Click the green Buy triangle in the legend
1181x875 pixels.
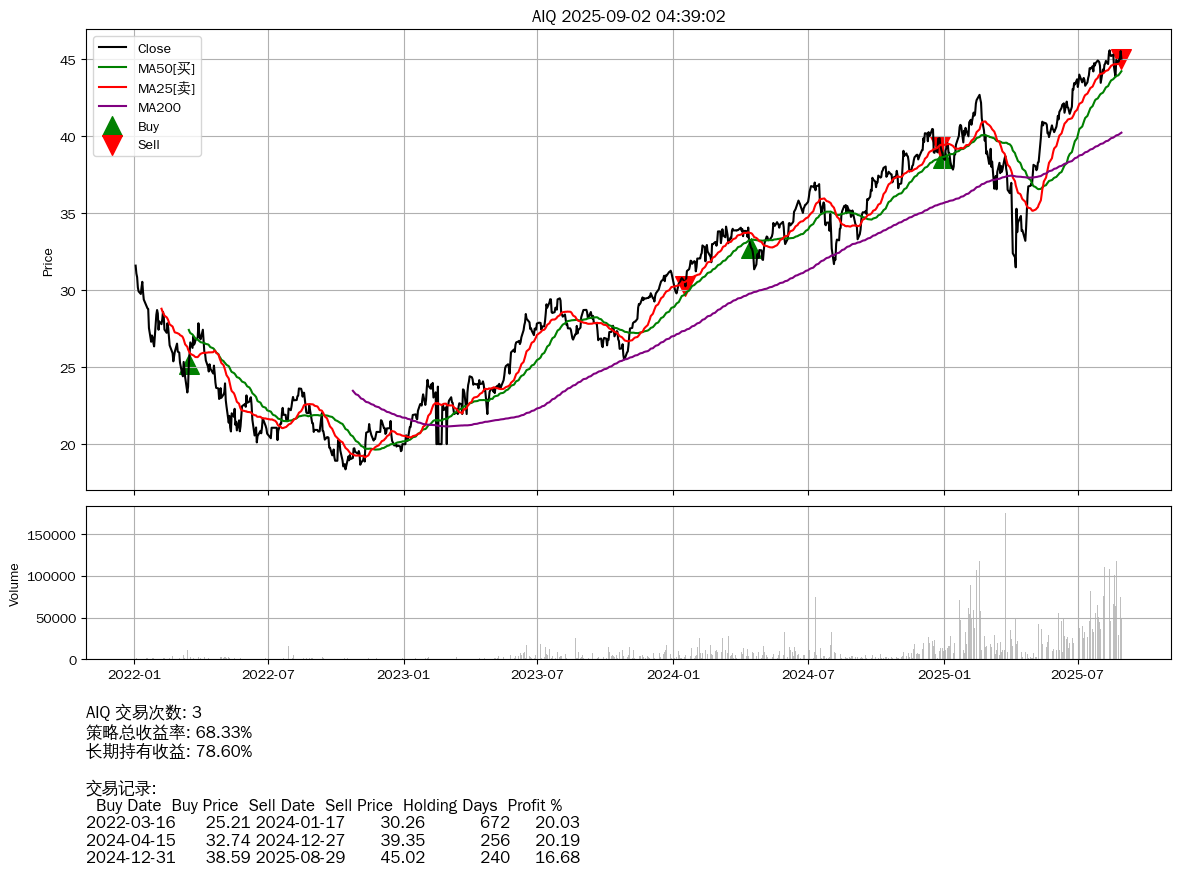(113, 127)
